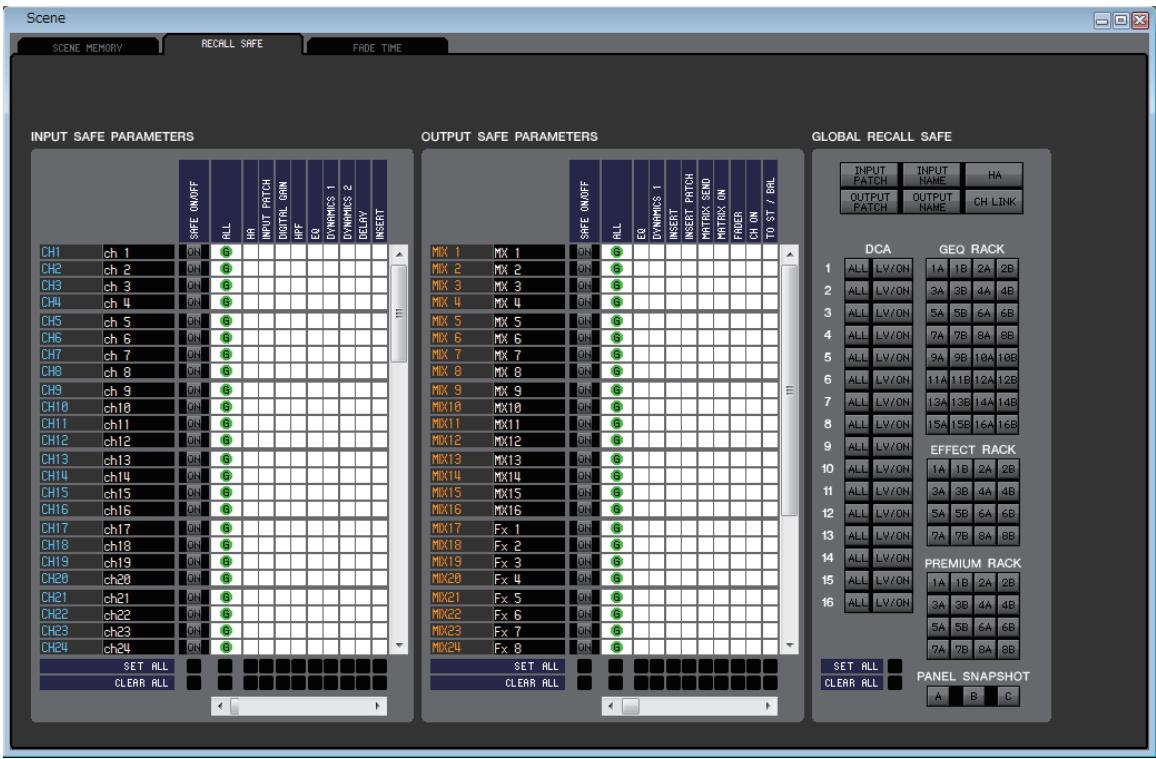The image size is (1156, 759).
Task: Click ALL button for DCA 1
Action: (x=857, y=269)
